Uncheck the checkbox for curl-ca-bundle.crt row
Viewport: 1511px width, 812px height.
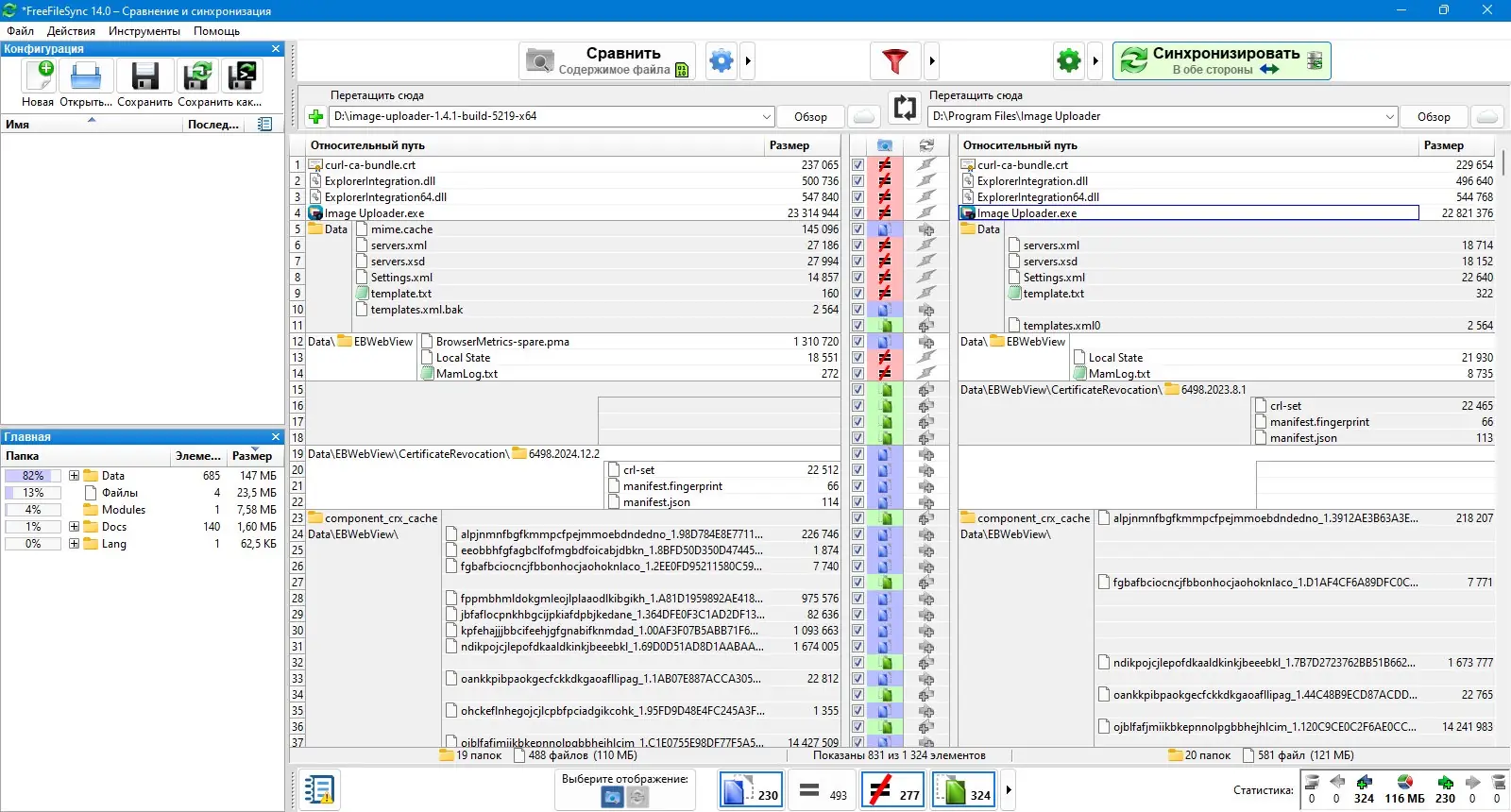coord(857,165)
